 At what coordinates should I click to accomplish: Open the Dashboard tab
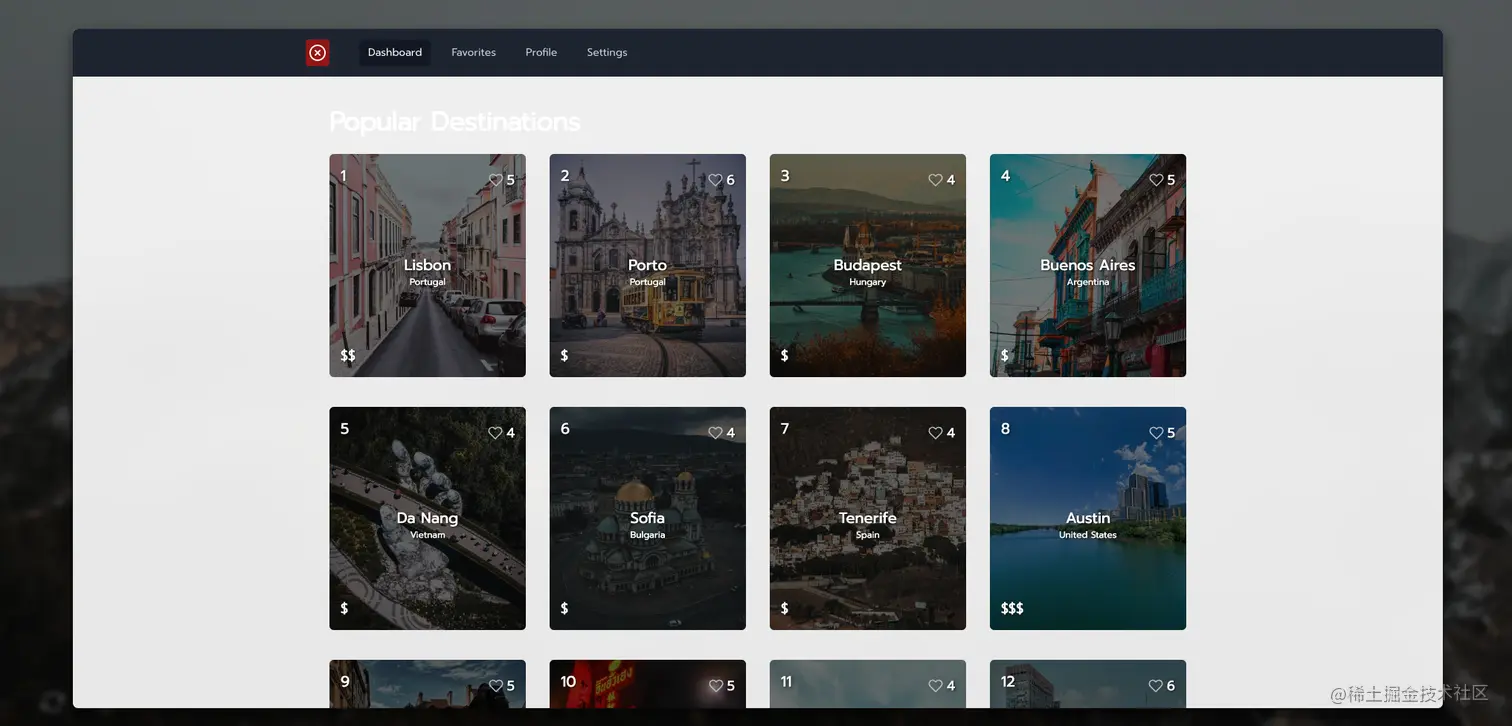[395, 53]
